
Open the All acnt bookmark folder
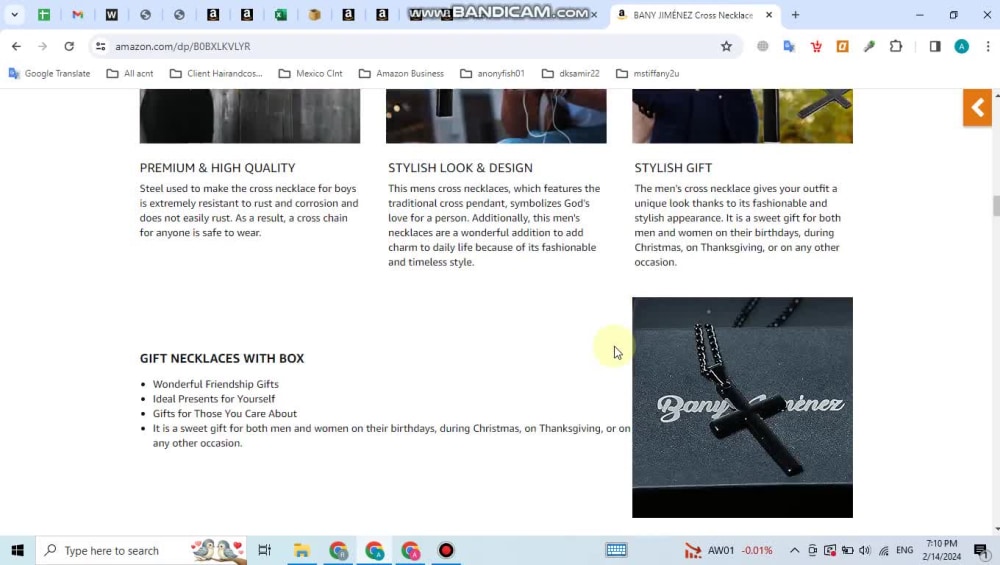tap(130, 73)
